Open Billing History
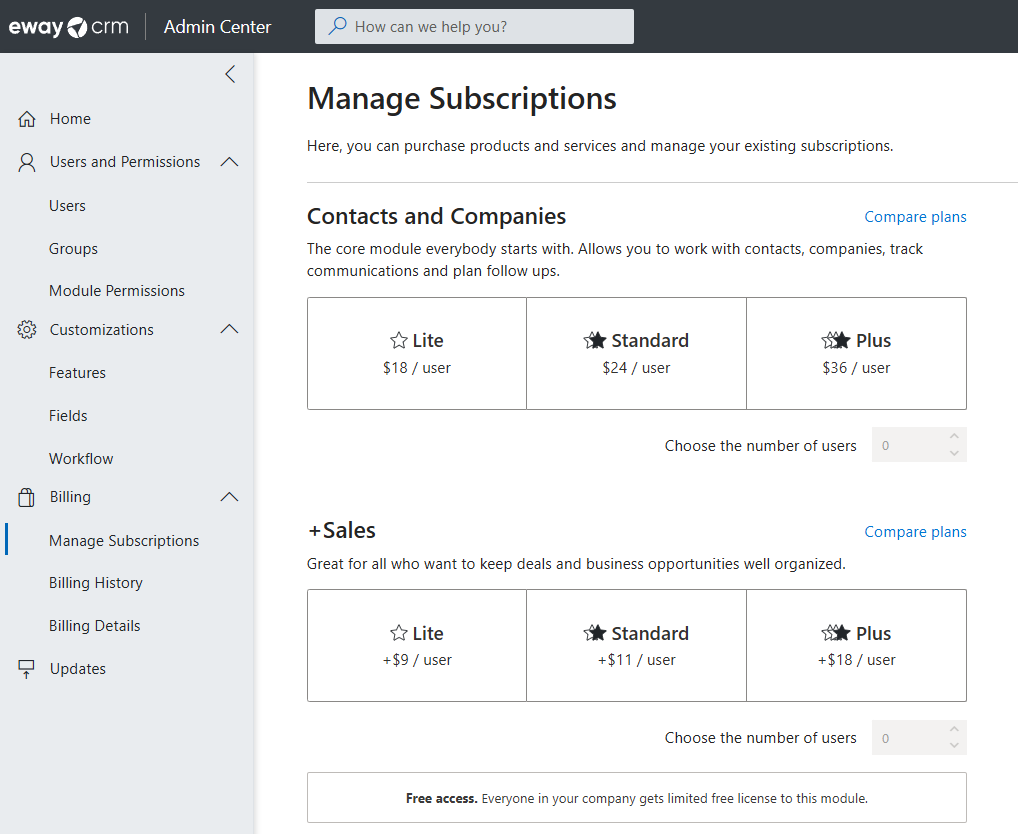The image size is (1018, 834). click(x=96, y=583)
